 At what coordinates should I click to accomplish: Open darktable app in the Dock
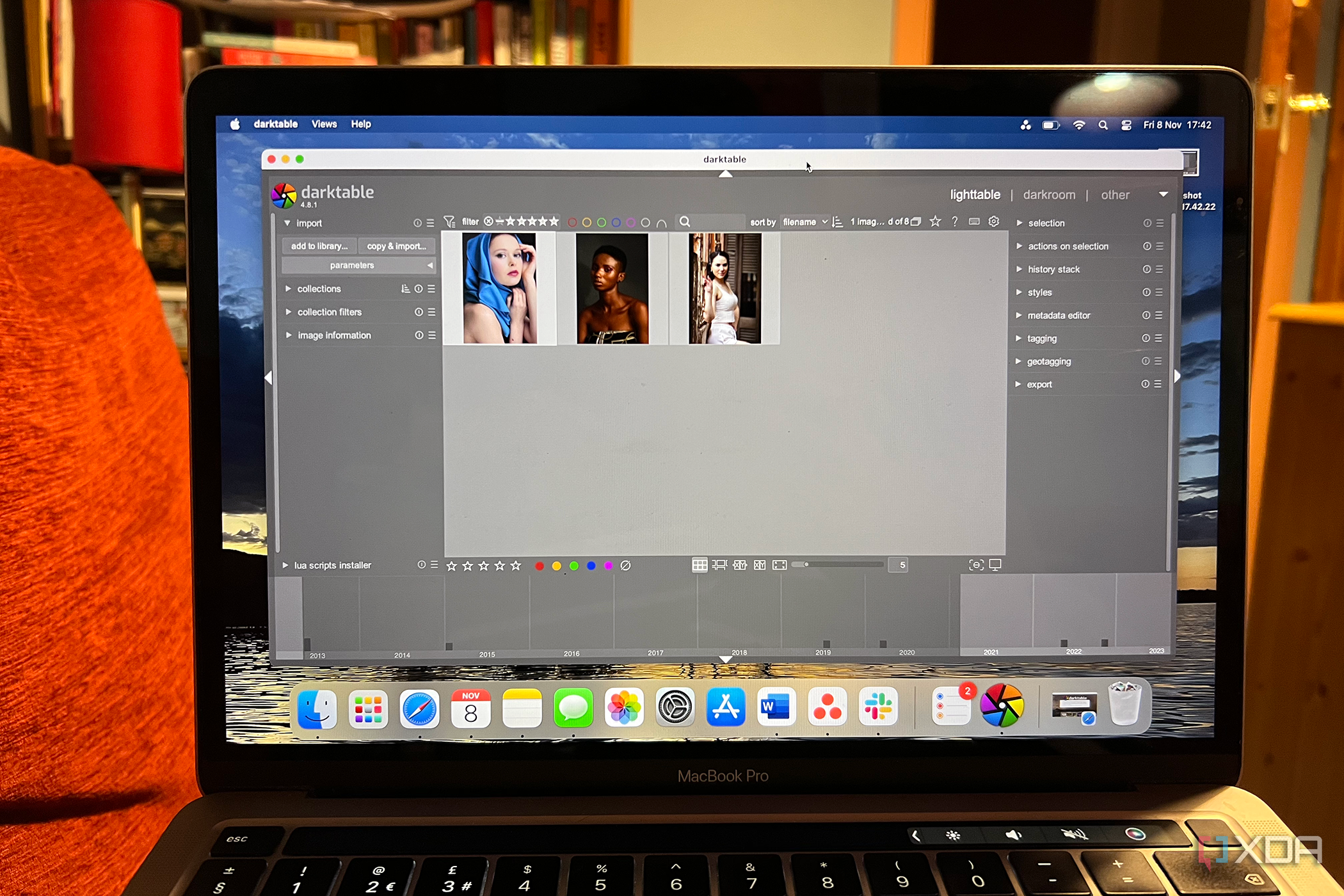point(1002,706)
